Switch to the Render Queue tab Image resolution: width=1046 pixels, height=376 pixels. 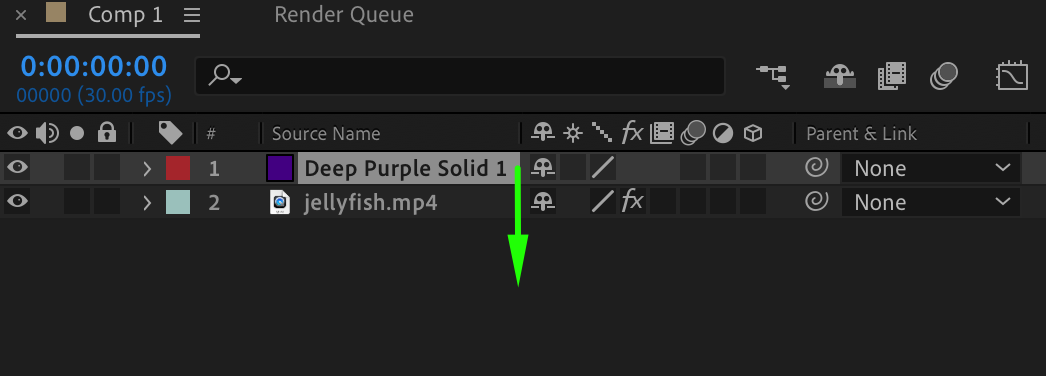coord(344,15)
